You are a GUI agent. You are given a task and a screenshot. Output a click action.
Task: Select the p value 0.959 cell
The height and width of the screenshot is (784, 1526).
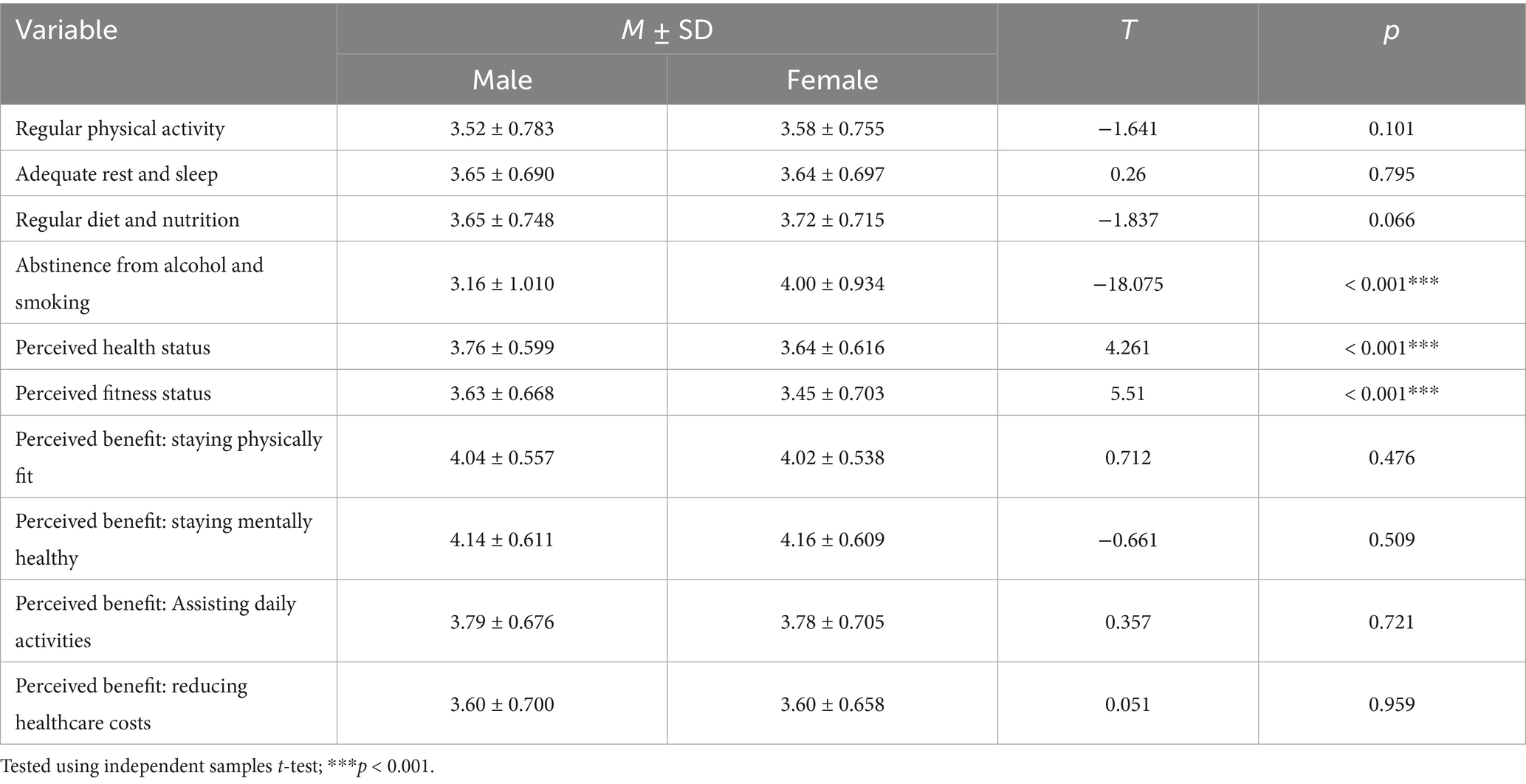click(1392, 704)
